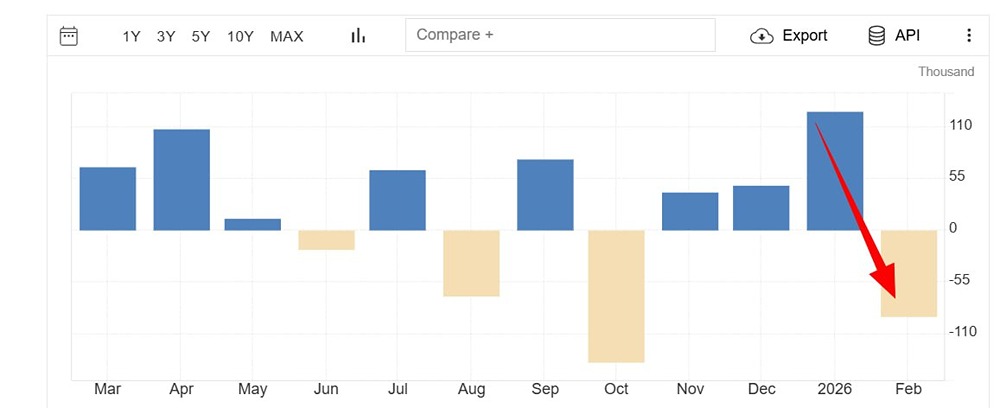Switch to the 5Y time range
The width and height of the screenshot is (1000, 408).
point(201,37)
